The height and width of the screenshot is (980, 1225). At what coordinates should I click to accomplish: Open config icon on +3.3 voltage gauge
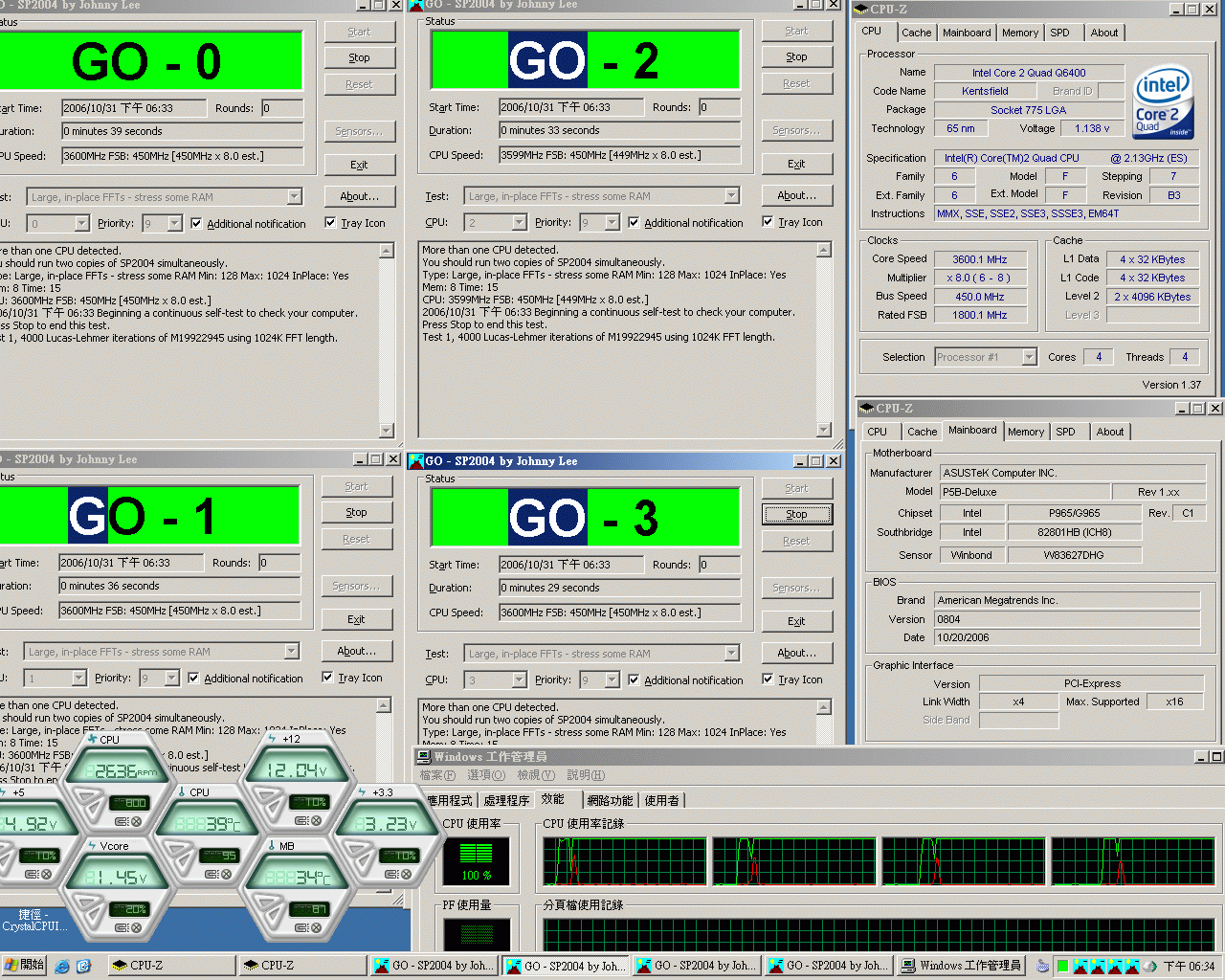[x=392, y=875]
